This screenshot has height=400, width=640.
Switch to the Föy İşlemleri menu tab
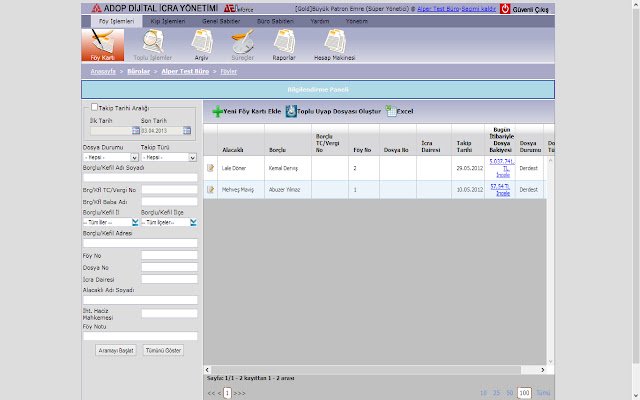pyautogui.click(x=116, y=21)
